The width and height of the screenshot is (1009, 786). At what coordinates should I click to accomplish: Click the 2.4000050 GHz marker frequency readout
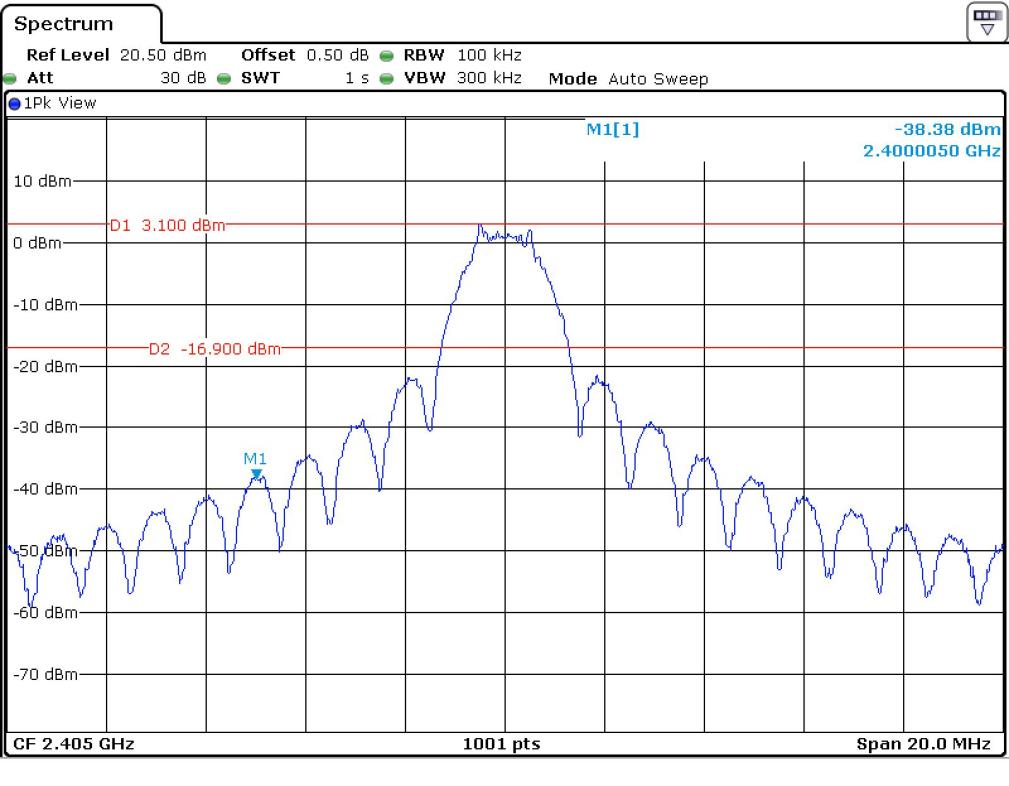[932, 151]
